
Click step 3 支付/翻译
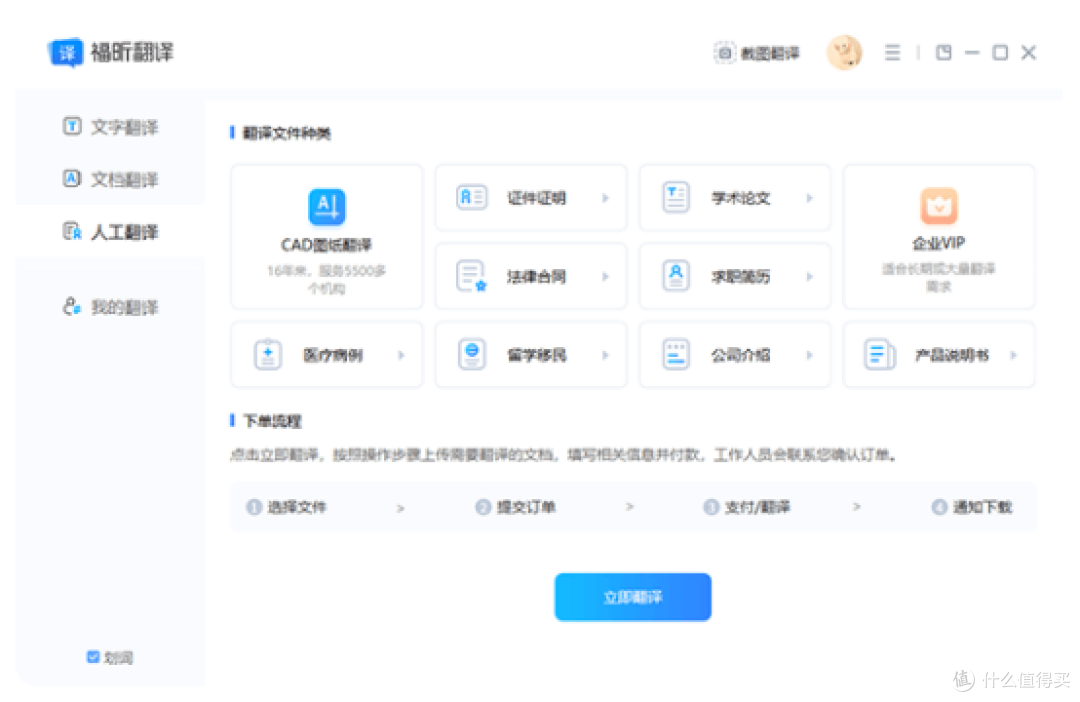point(747,507)
